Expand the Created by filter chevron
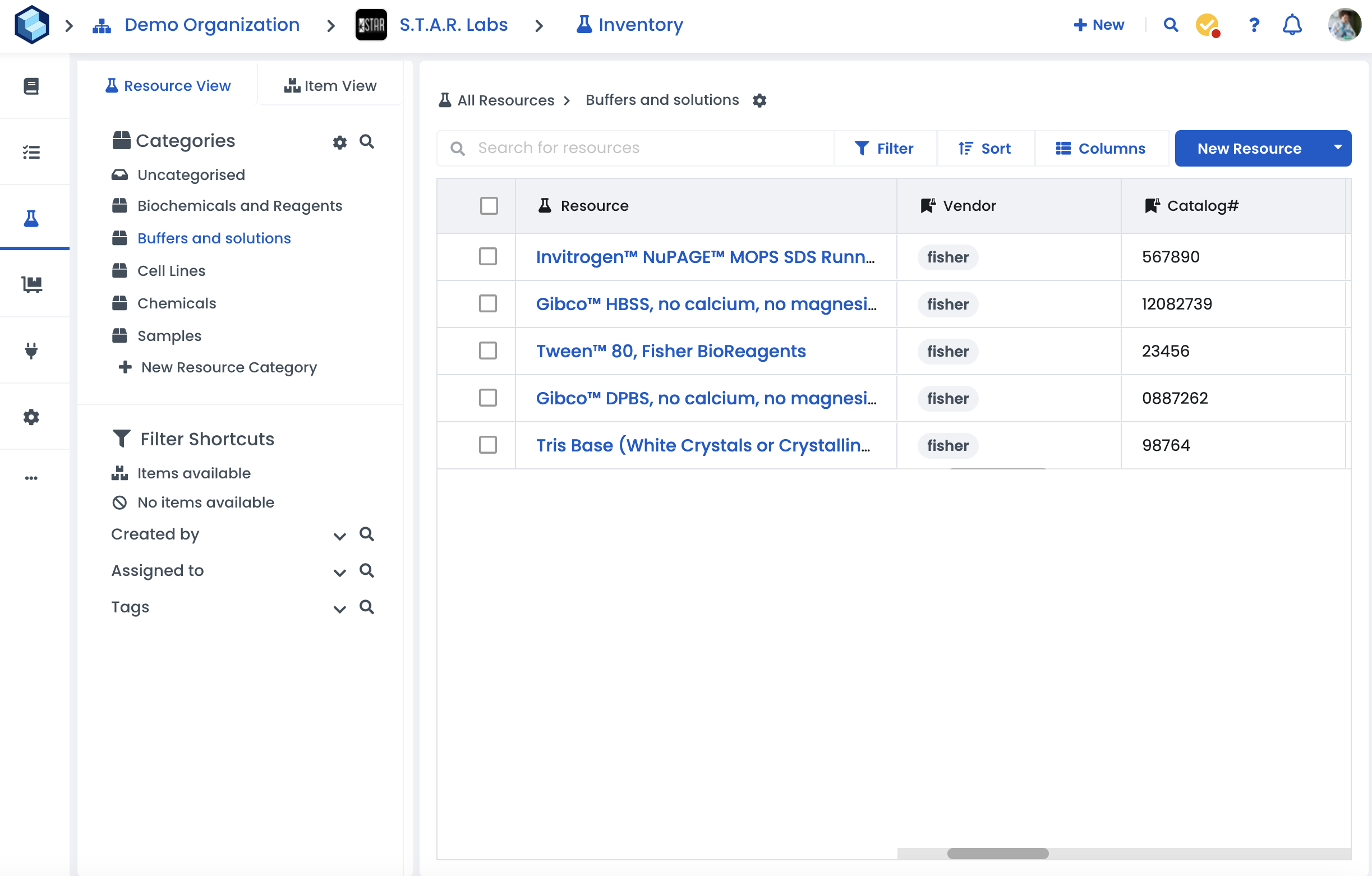This screenshot has height=876, width=1372. pos(339,536)
